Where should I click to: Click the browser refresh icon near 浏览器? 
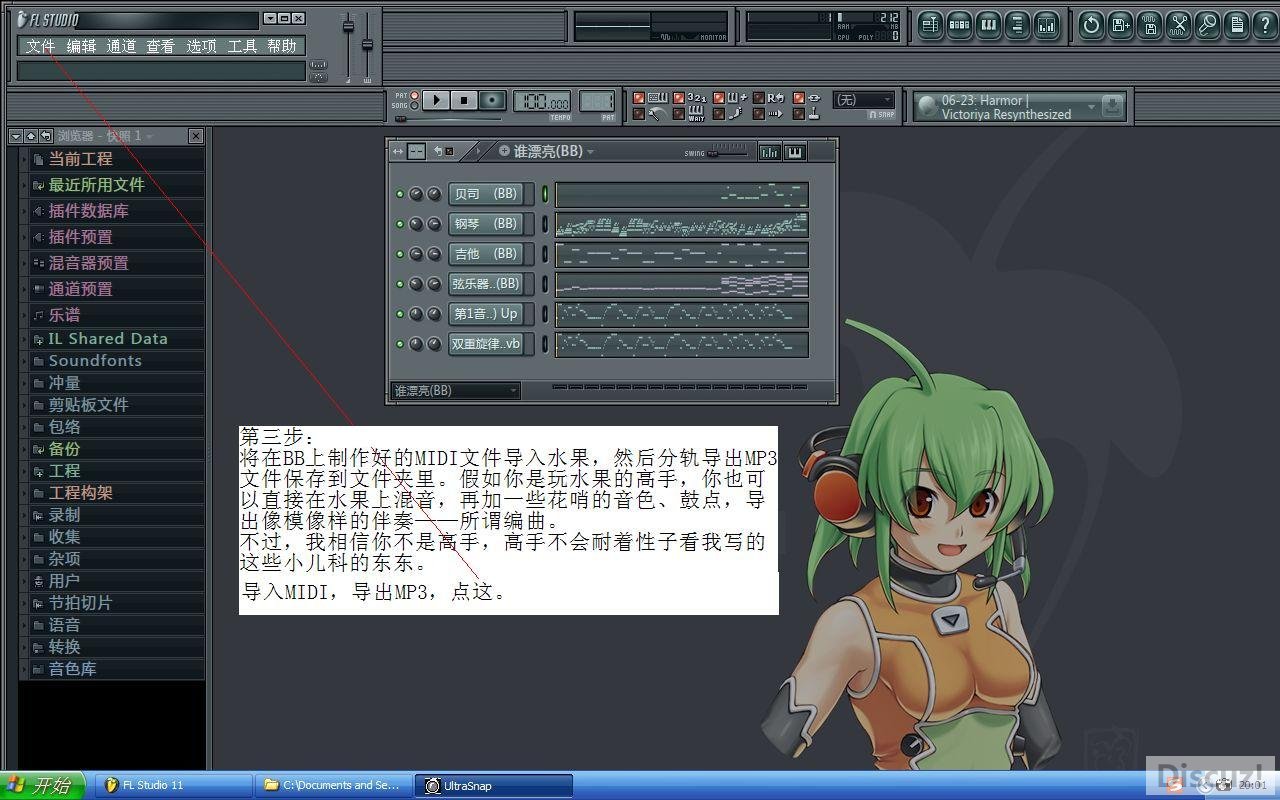46,136
